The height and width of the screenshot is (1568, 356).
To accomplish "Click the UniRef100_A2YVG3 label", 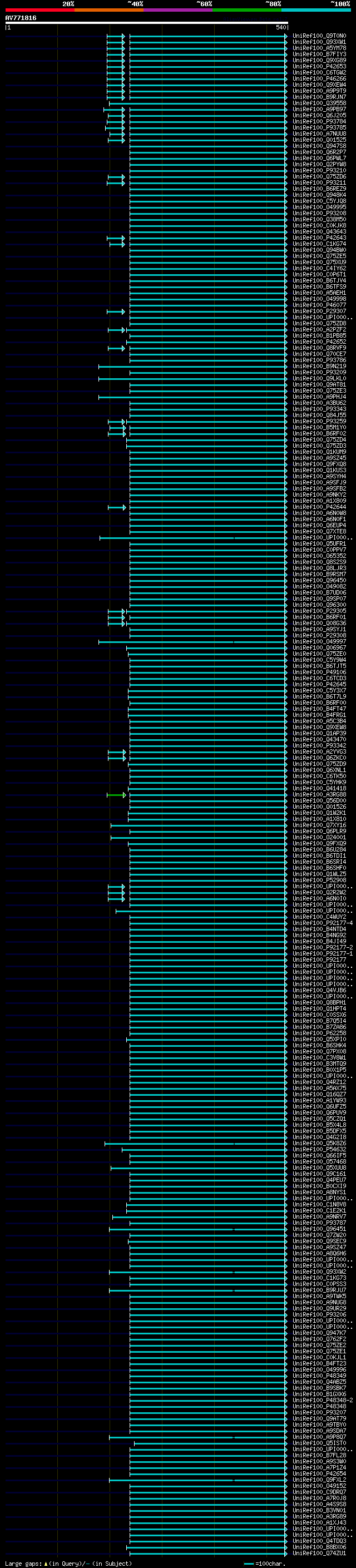I will point(319,752).
